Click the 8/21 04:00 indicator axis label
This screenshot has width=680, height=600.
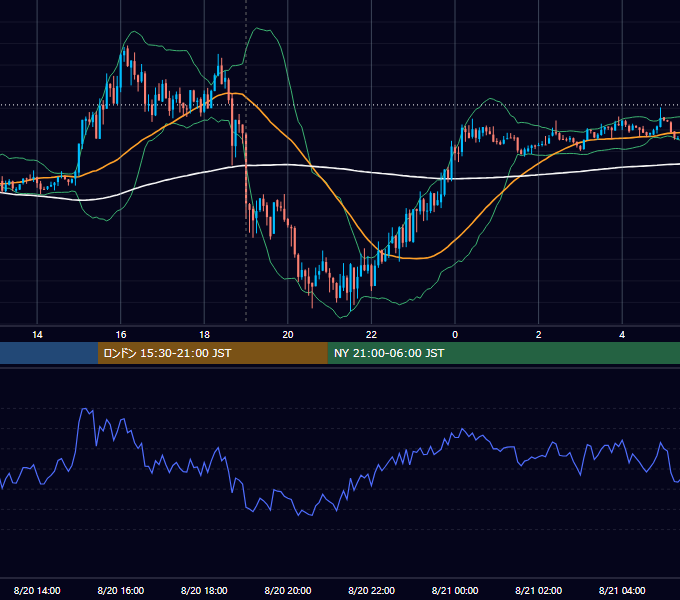point(622,590)
